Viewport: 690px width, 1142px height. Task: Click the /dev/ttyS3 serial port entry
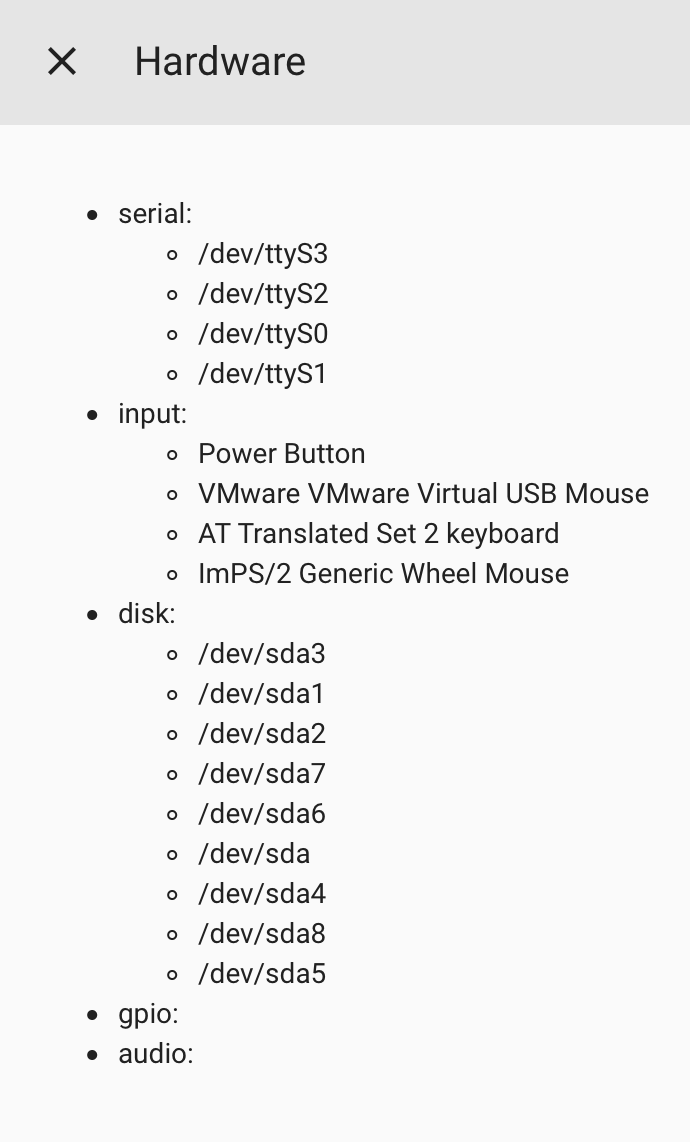(x=262, y=253)
